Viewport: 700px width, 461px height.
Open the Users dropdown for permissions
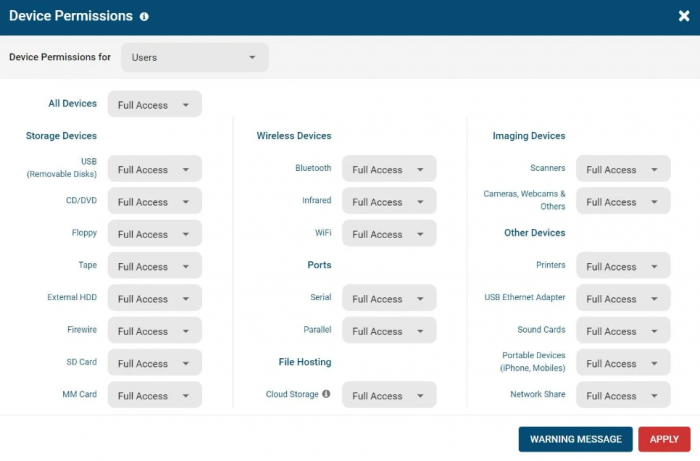(x=195, y=57)
